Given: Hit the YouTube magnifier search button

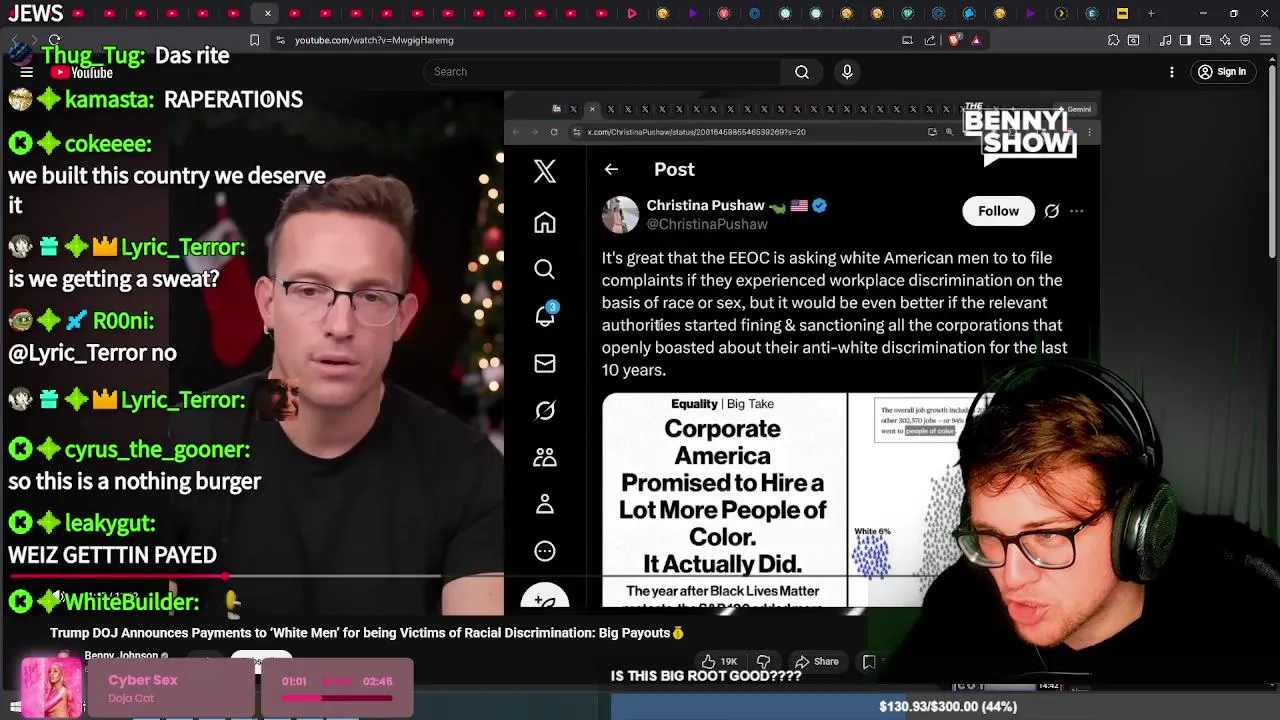Looking at the screenshot, I should pyautogui.click(x=802, y=72).
